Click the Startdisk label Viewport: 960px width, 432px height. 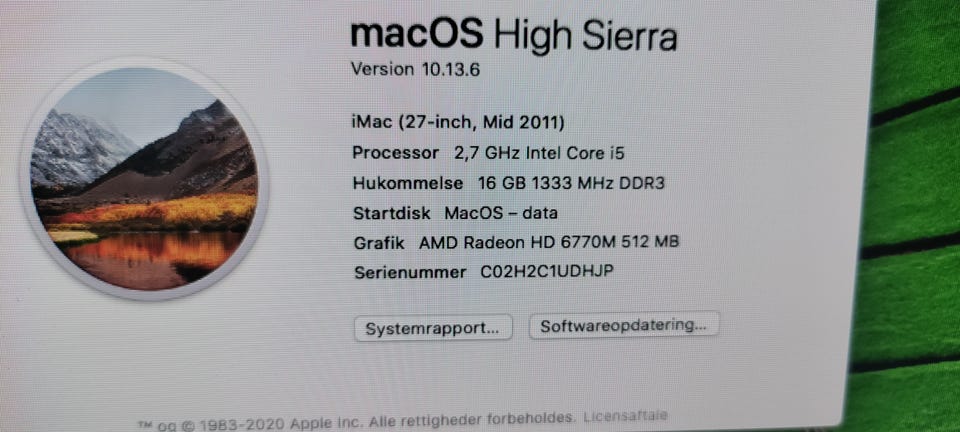(392, 214)
